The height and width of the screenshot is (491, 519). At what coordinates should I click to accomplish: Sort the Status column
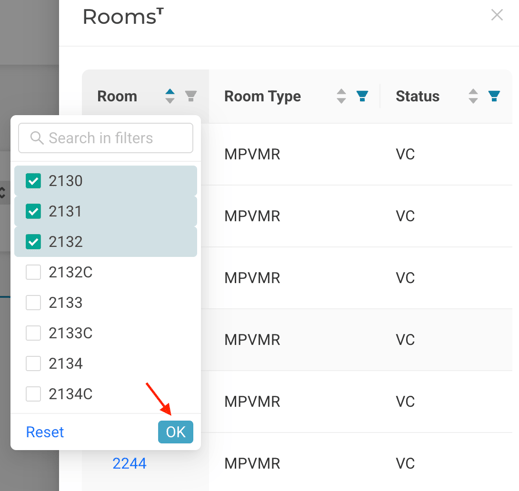pos(473,96)
